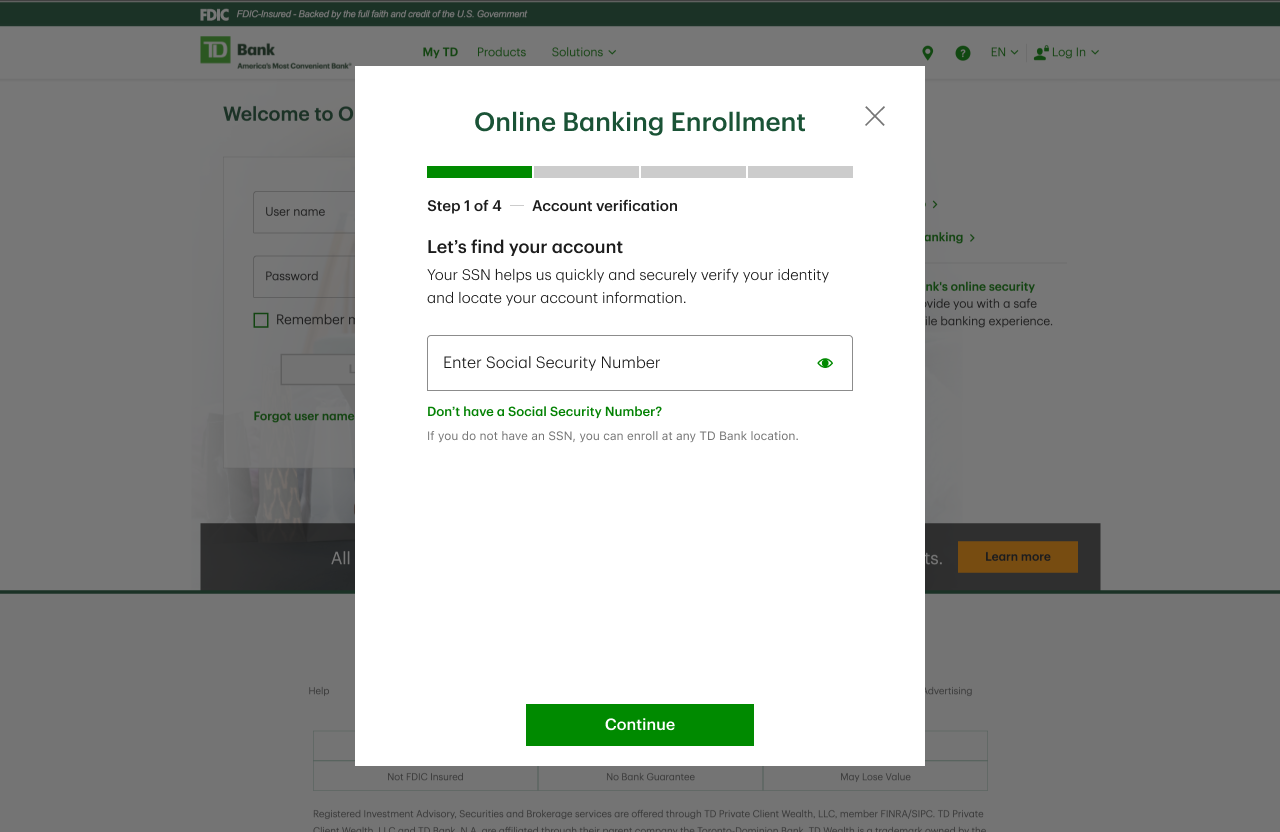Click the Help footer link
Image resolution: width=1280 pixels, height=832 pixels.
coord(319,691)
